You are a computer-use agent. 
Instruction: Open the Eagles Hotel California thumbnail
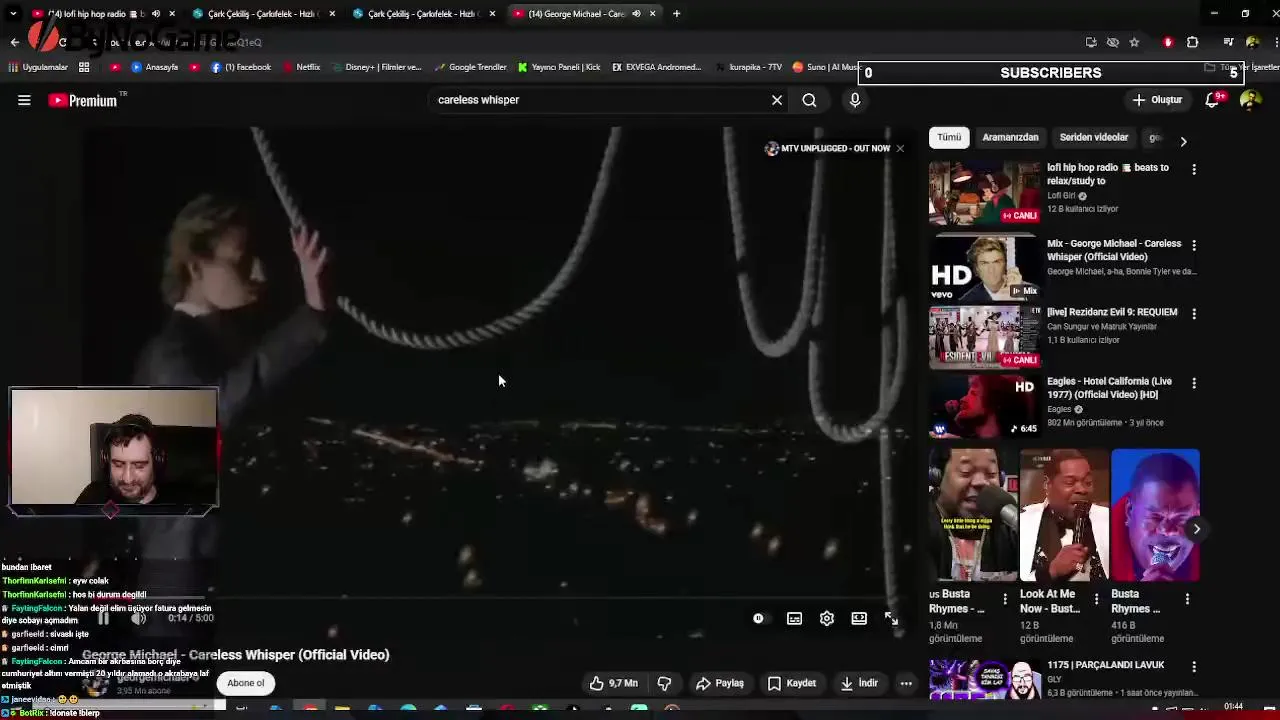985,407
